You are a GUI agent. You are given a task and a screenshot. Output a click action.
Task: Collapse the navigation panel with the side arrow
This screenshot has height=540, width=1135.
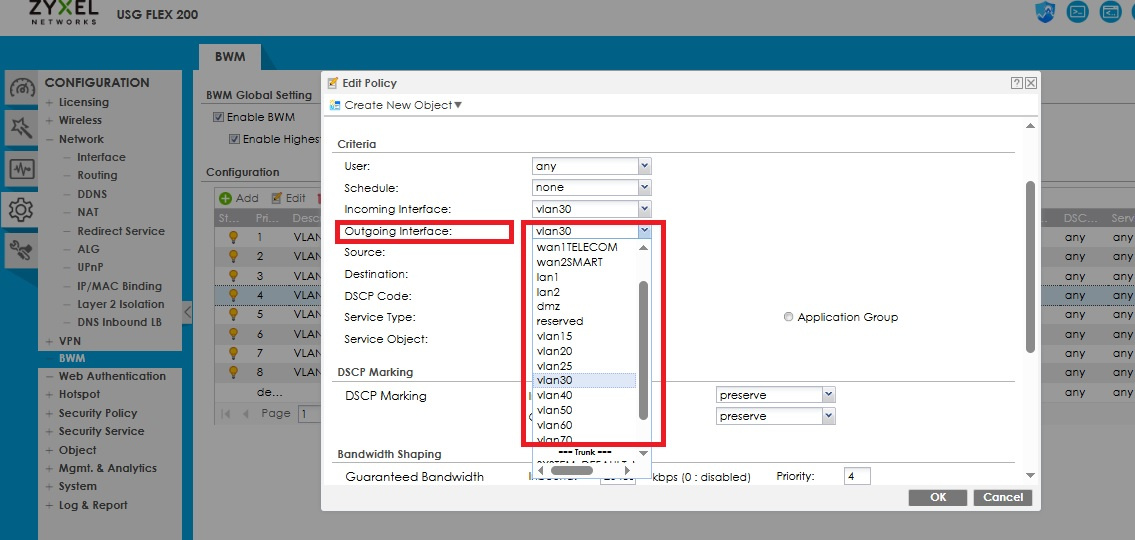187,312
